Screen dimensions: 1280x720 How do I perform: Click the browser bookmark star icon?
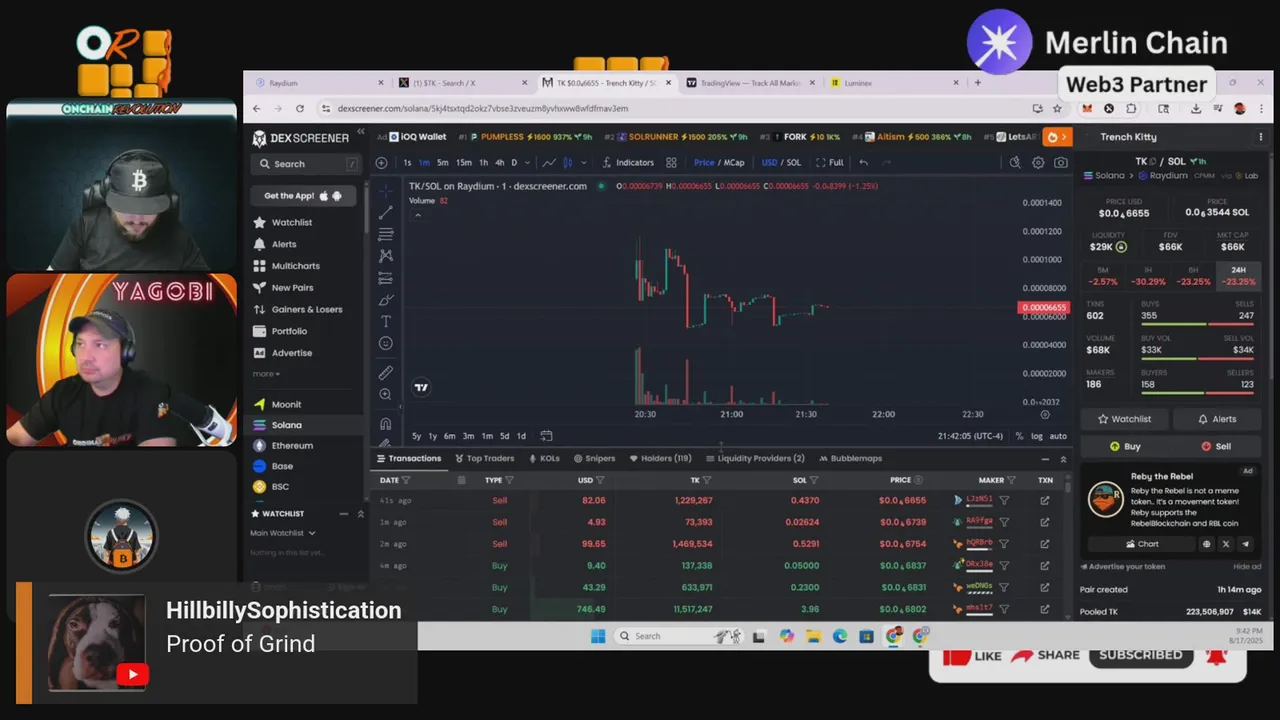coord(1057,108)
